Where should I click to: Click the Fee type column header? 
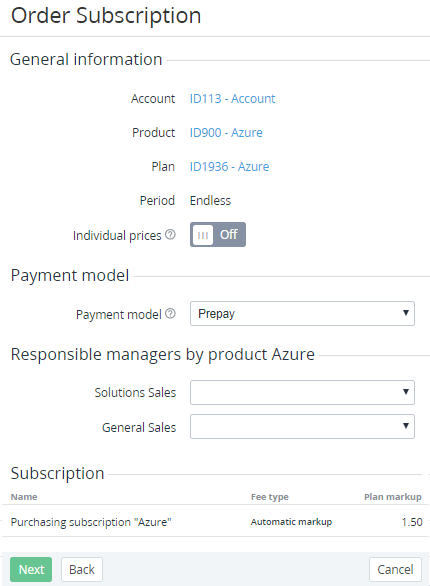[270, 497]
